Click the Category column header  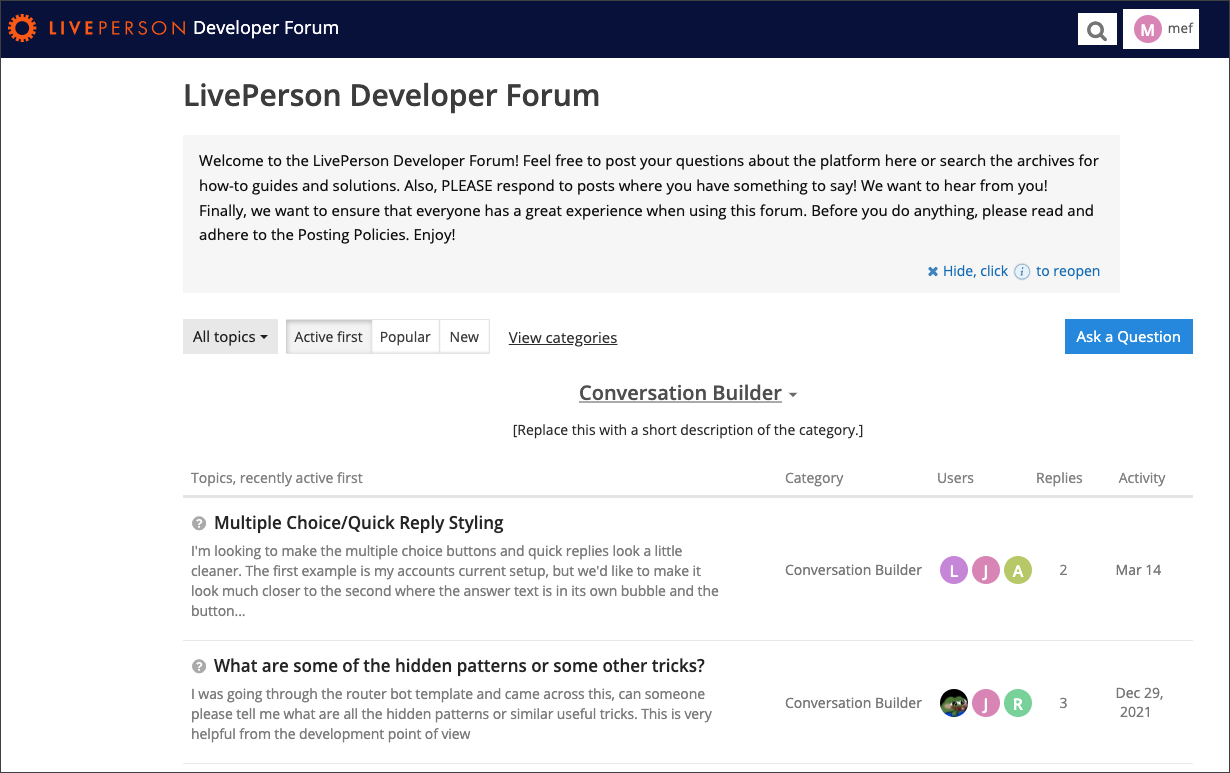[x=814, y=478]
